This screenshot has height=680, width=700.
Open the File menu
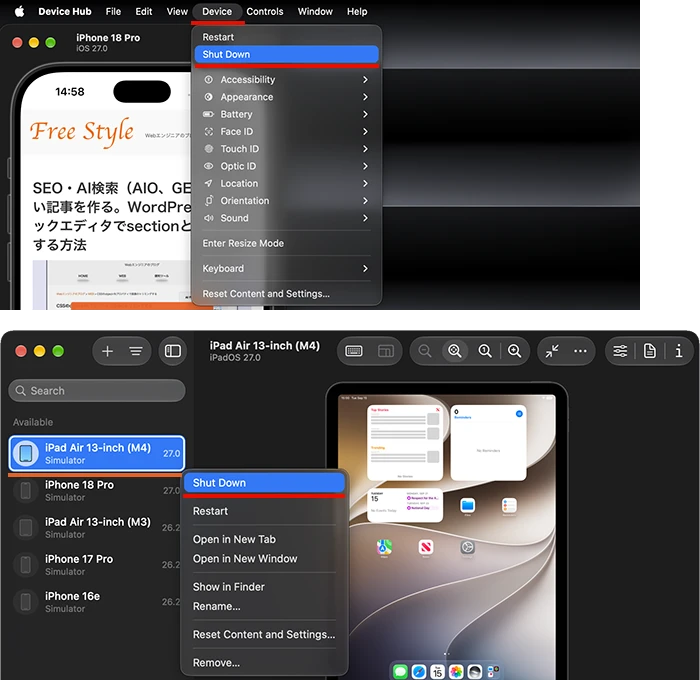point(113,12)
